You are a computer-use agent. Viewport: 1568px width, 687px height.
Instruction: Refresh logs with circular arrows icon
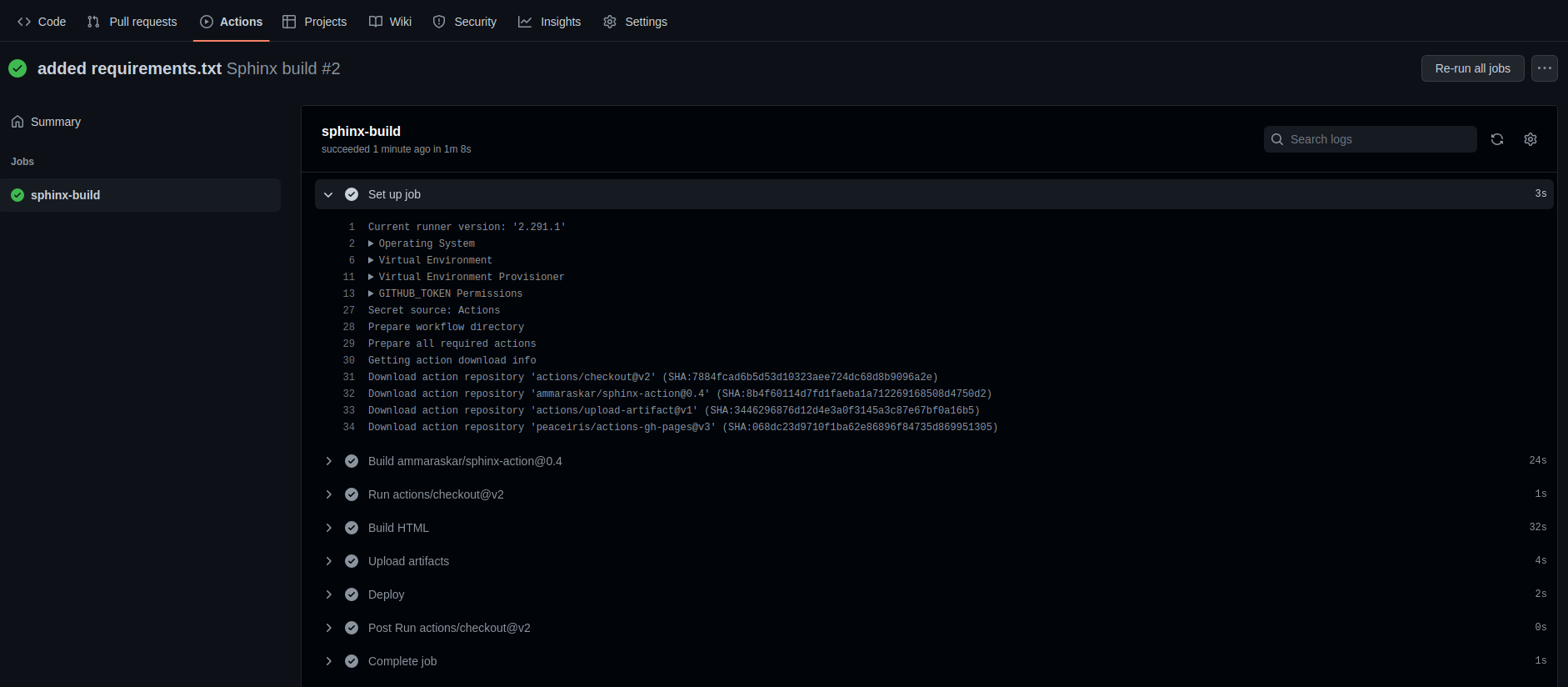coord(1497,139)
